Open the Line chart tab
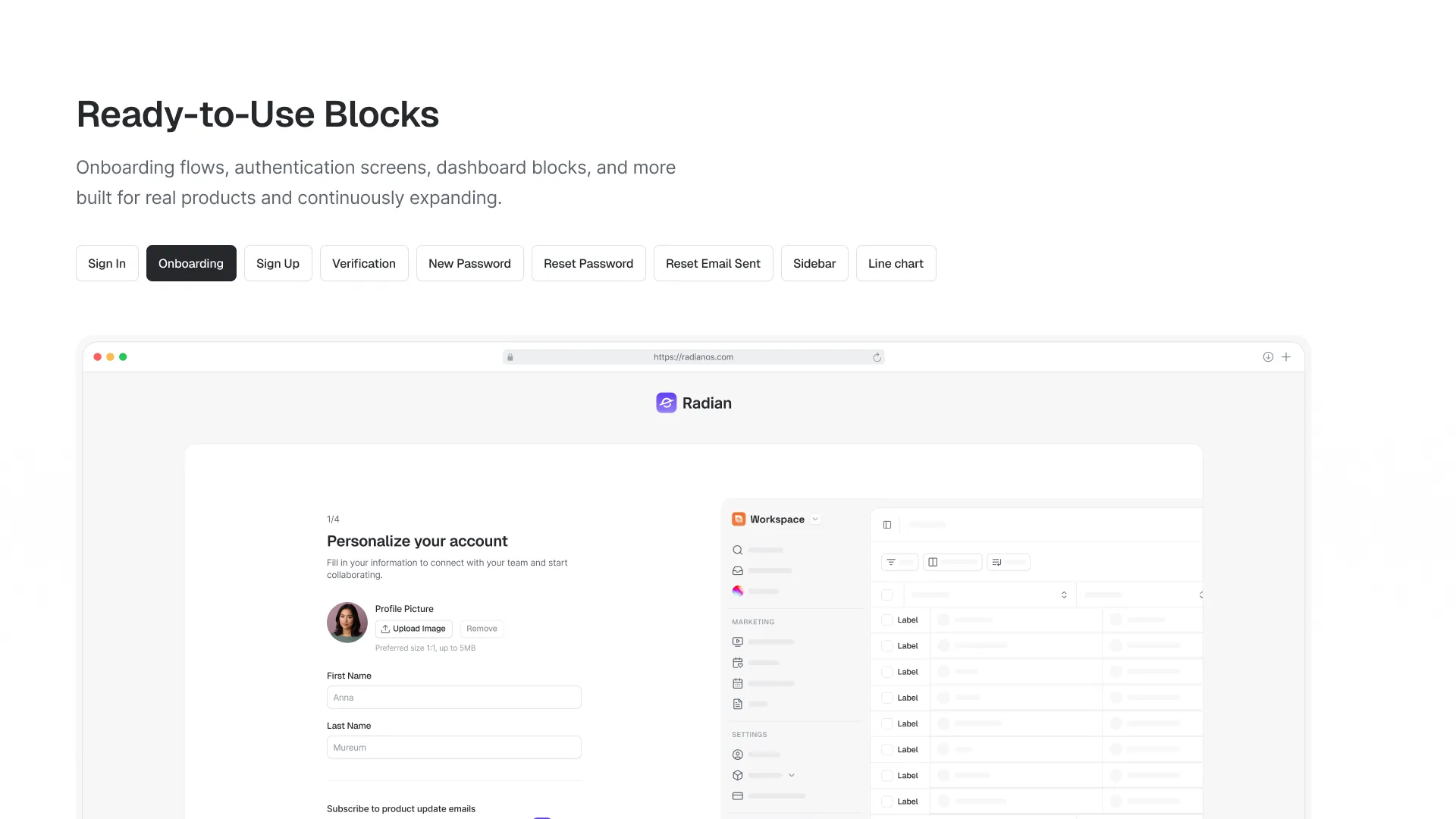Viewport: 1456px width, 819px height. coord(896,263)
